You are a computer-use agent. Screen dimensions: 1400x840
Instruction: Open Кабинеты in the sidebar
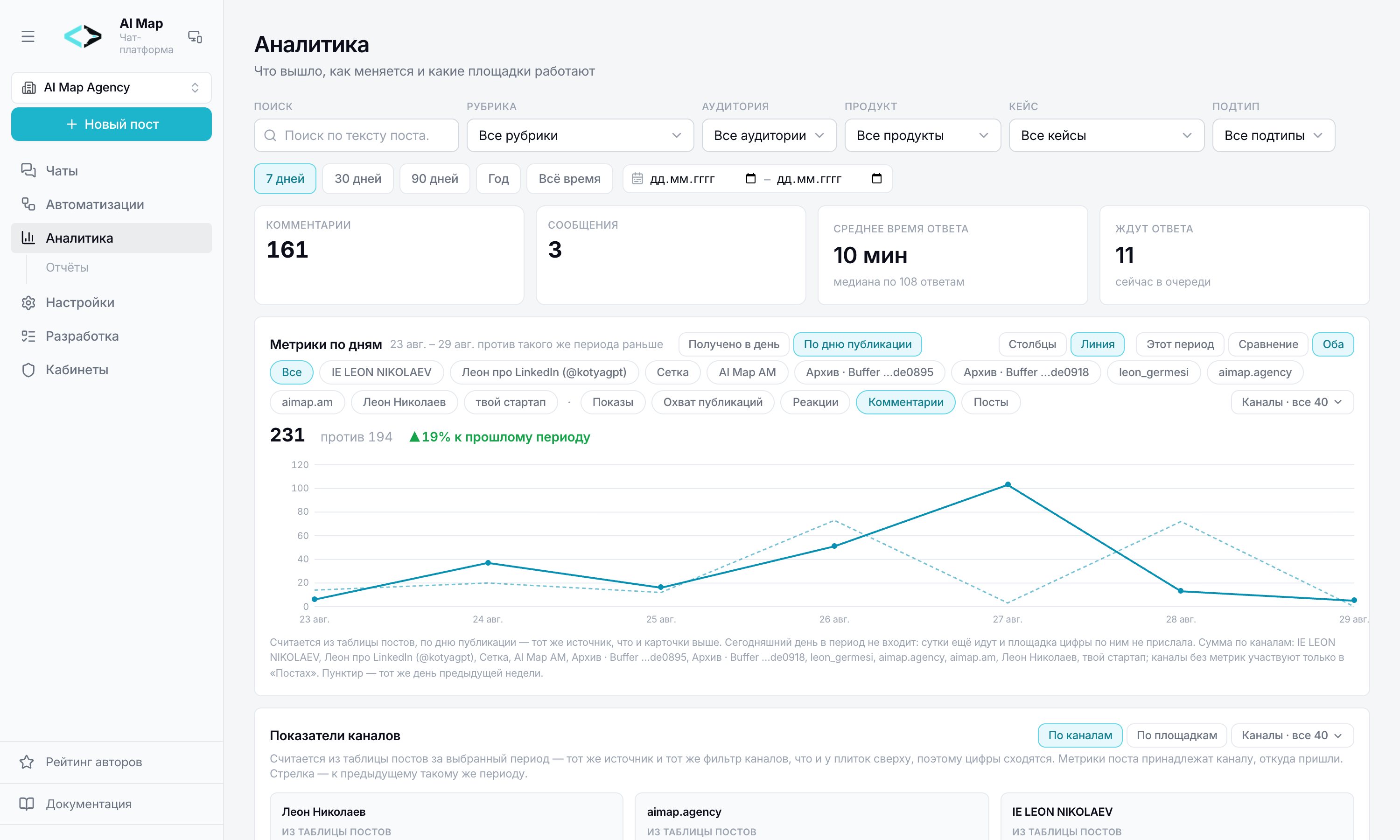pyautogui.click(x=112, y=370)
